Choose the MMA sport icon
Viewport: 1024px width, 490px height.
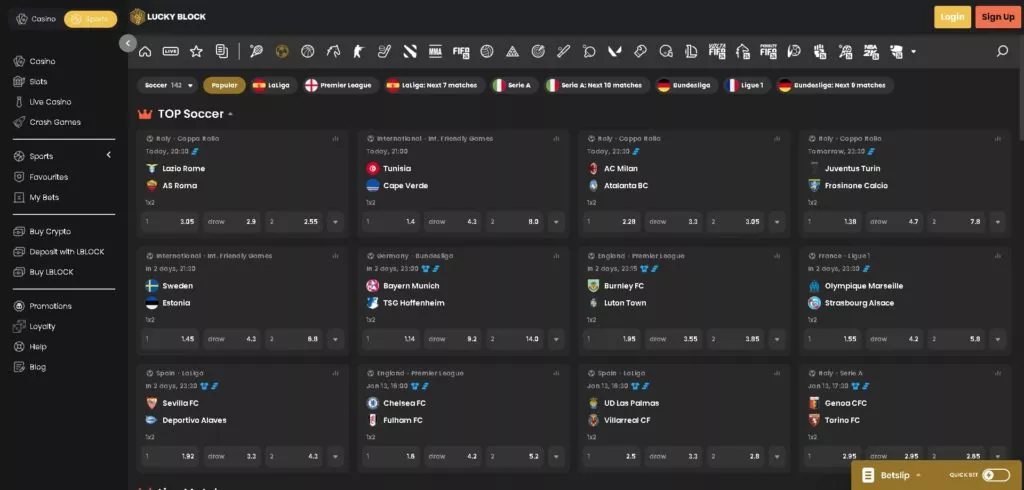click(x=435, y=51)
